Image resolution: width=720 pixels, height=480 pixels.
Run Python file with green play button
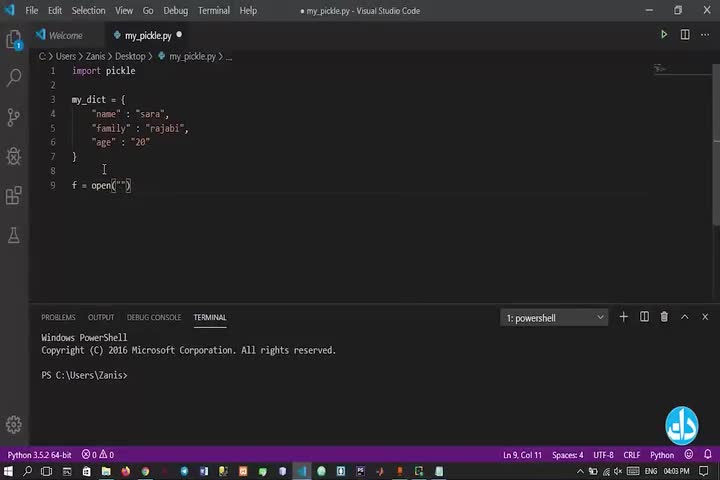(663, 35)
